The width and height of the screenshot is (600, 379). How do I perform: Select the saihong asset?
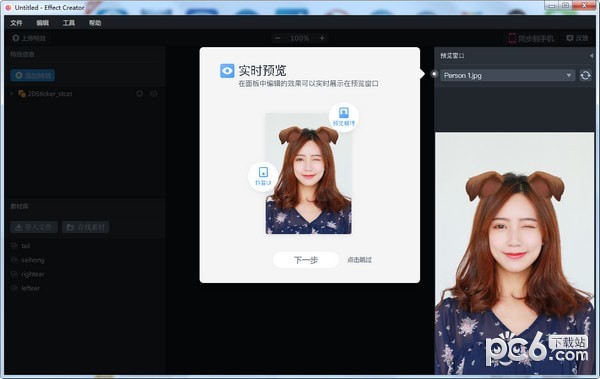(x=33, y=260)
